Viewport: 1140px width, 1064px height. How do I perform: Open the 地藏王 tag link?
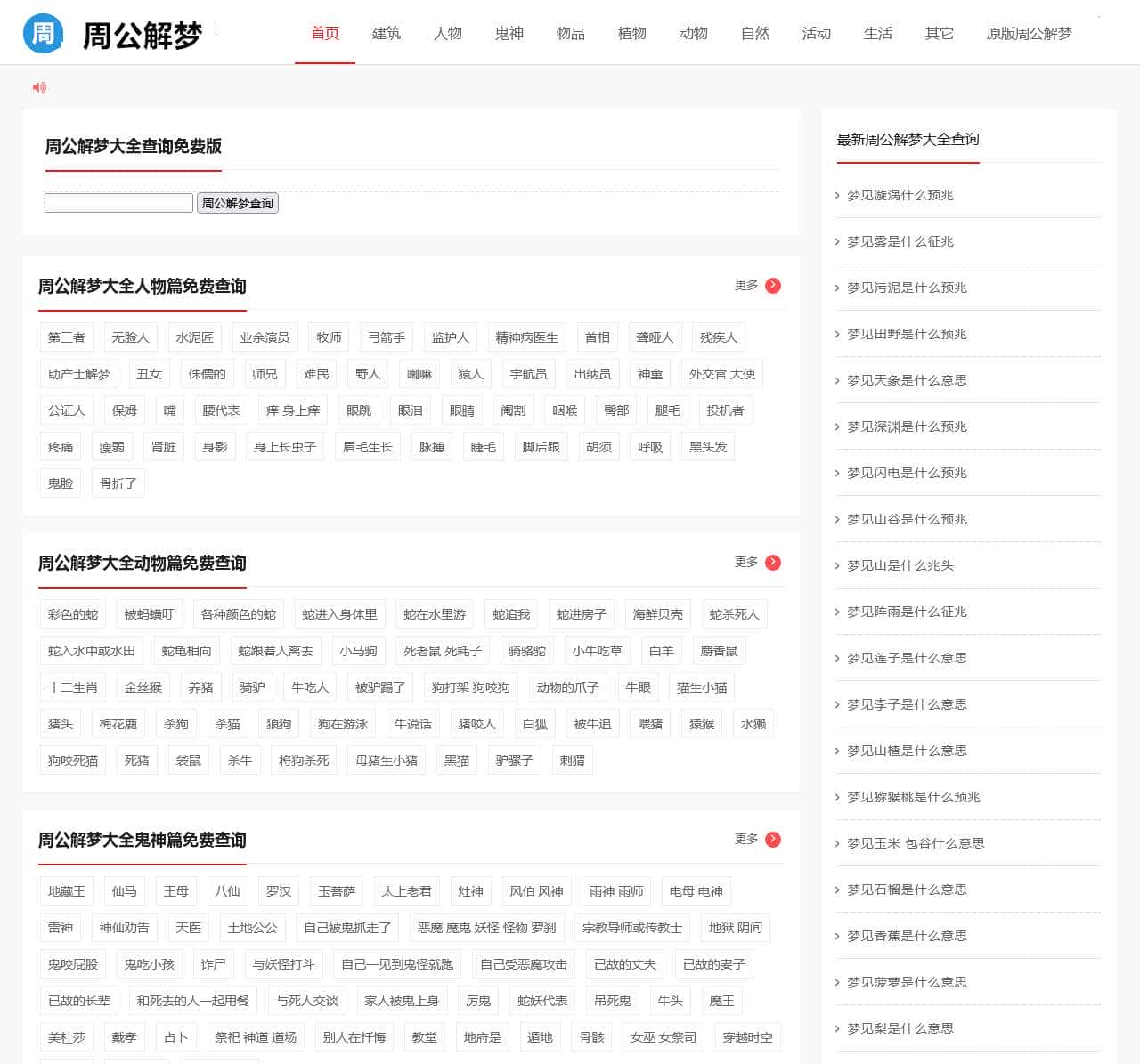67,891
